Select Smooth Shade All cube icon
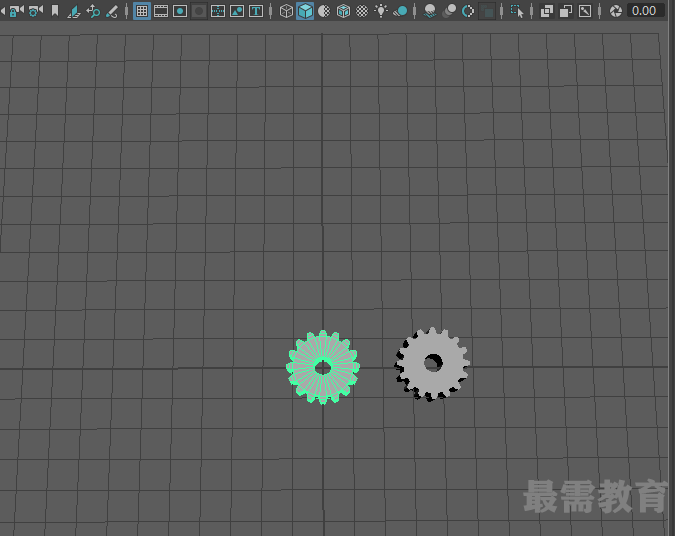The height and width of the screenshot is (536, 675). (x=305, y=11)
